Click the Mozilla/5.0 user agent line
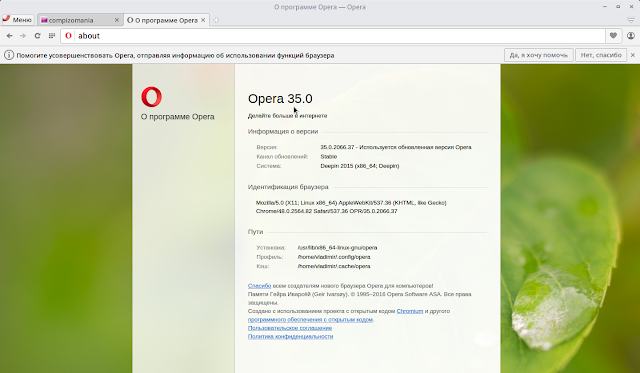Viewport: 640px width, 373px height. tap(351, 203)
